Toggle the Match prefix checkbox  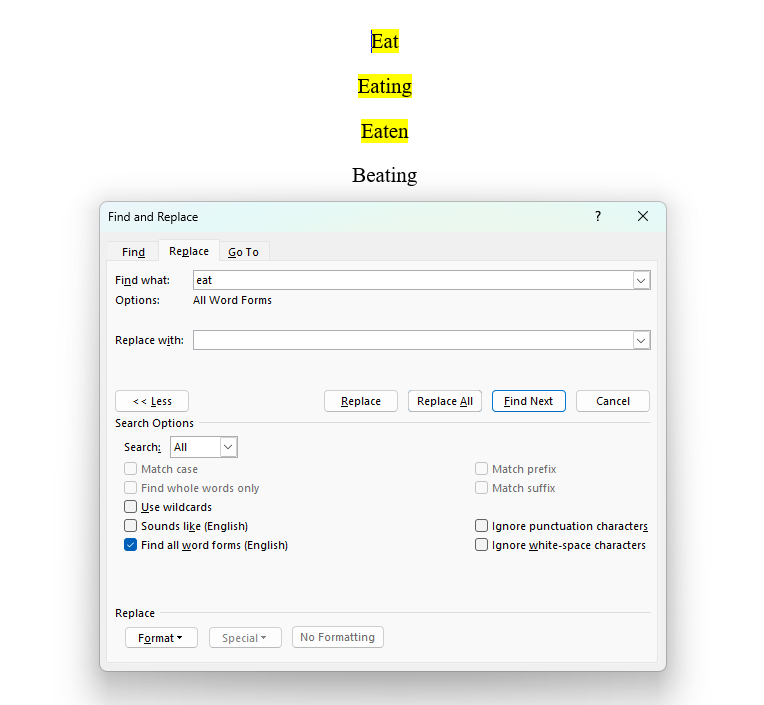tap(481, 469)
